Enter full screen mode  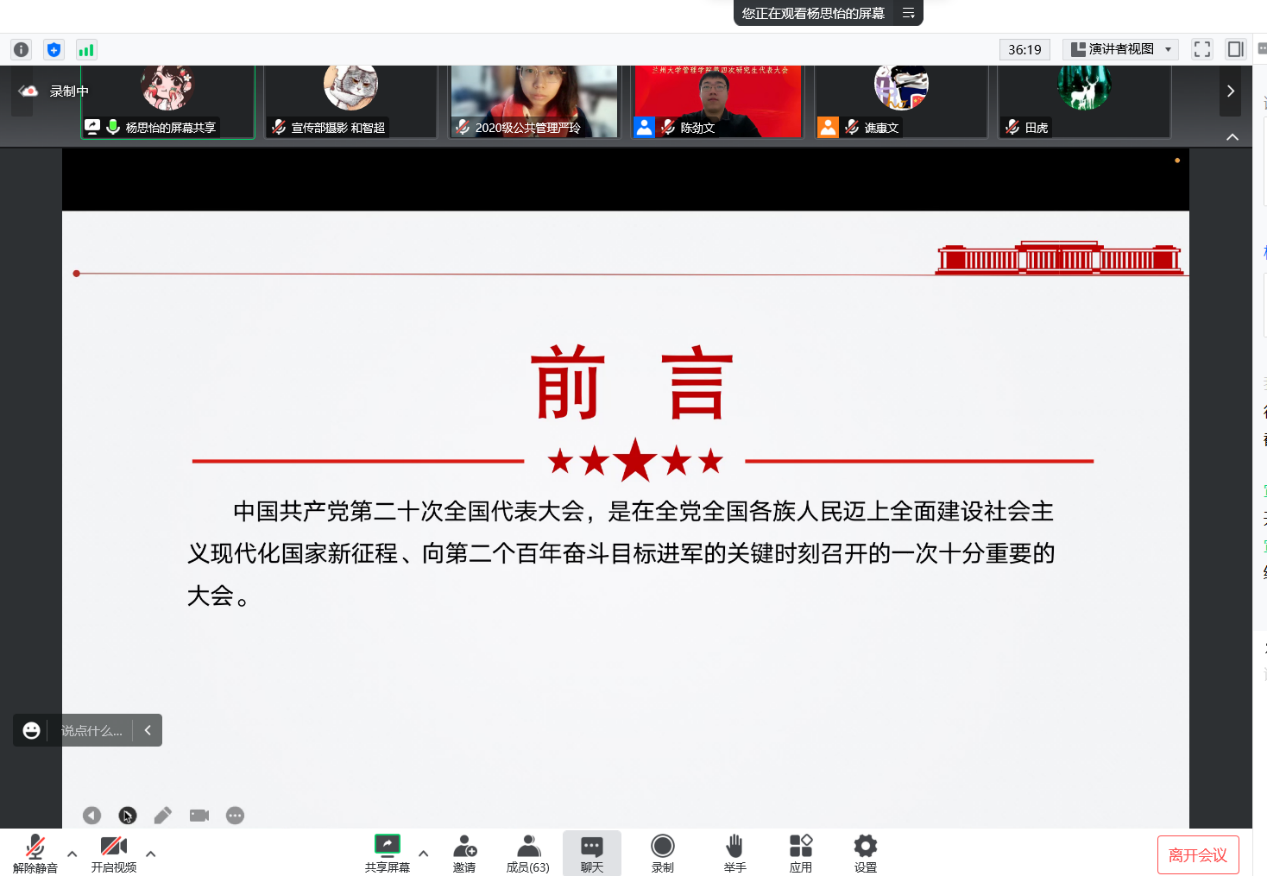point(1202,49)
